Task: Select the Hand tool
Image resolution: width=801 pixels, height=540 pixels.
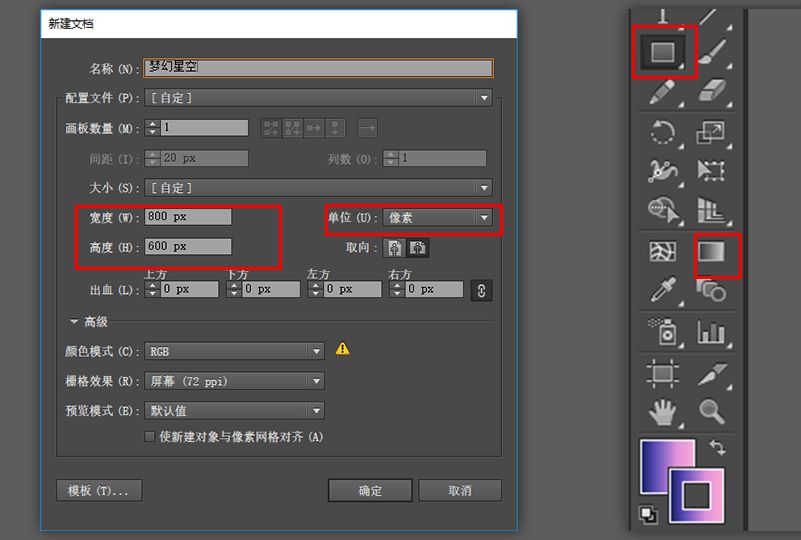Action: click(x=663, y=412)
